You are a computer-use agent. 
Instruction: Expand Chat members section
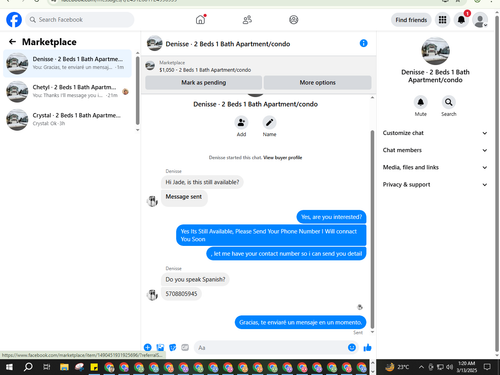(x=435, y=150)
